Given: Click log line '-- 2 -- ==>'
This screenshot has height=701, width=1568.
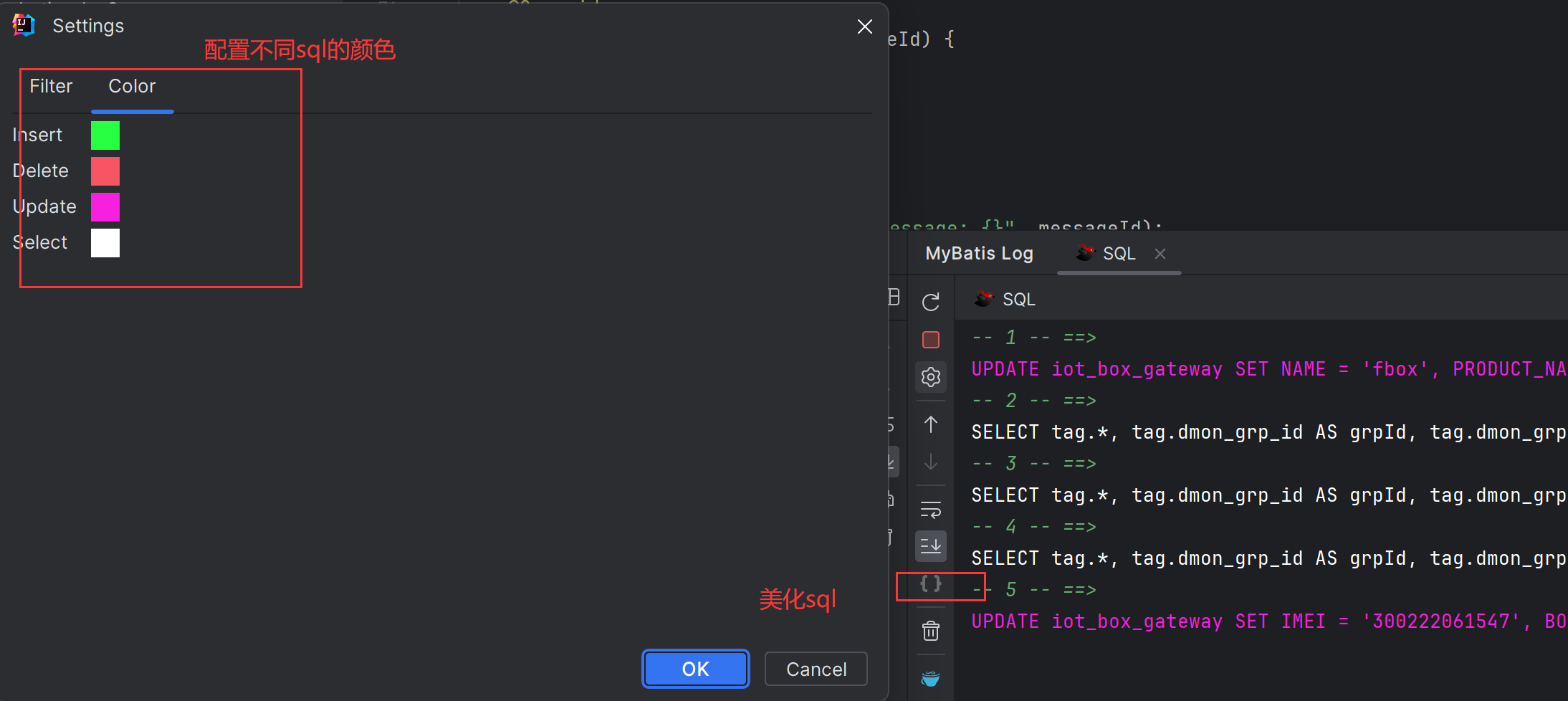Looking at the screenshot, I should point(1034,401).
